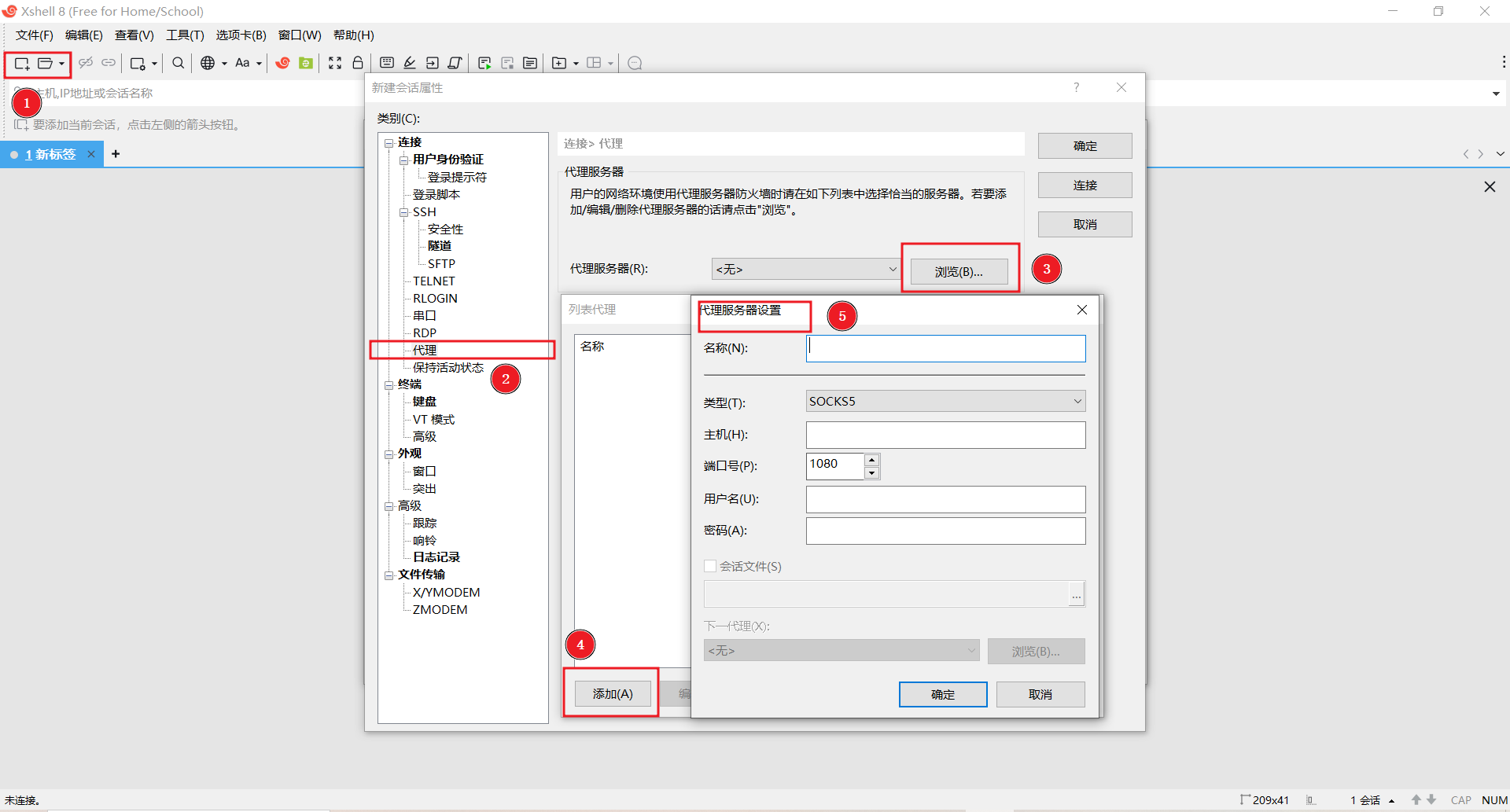Click the disconnect broken-link toolbar icon
Viewport: 1510px width, 812px height.
(x=86, y=63)
